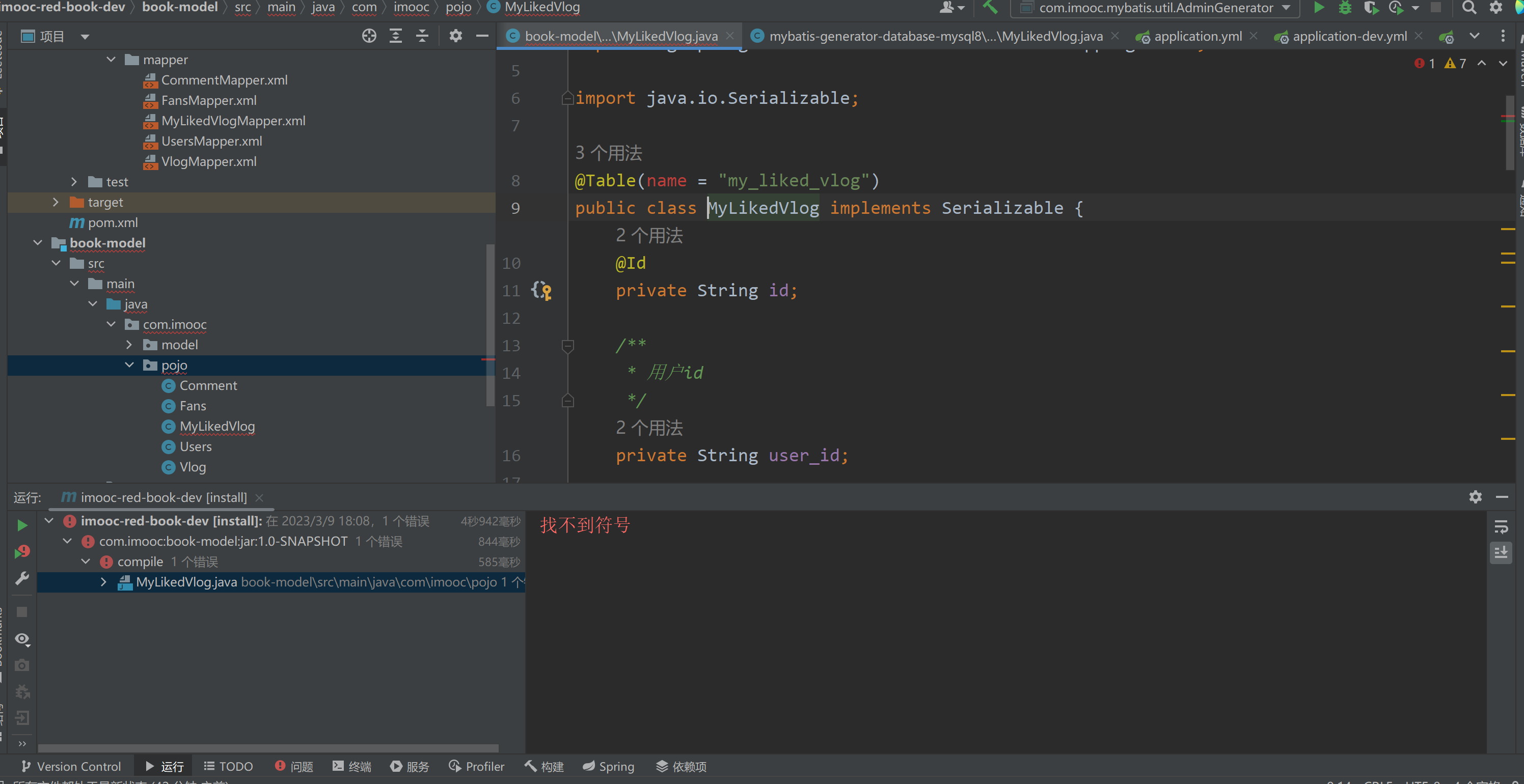Expand the test folder

point(74,182)
